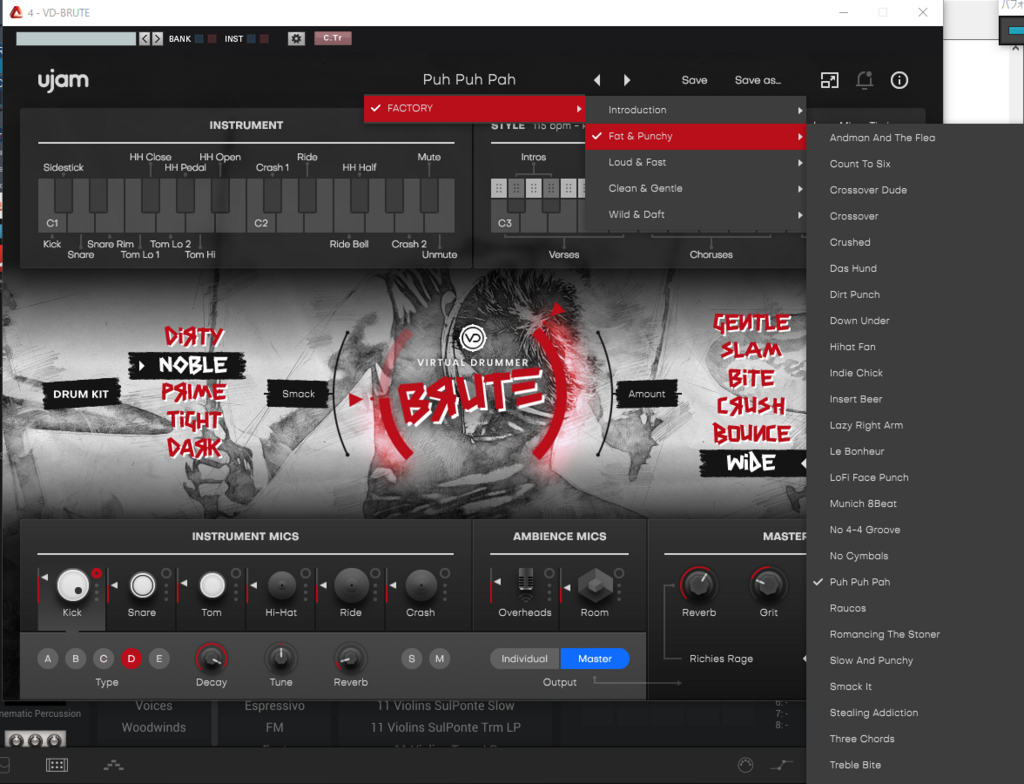Set Output to Master
This screenshot has height=784, width=1024.
point(595,659)
